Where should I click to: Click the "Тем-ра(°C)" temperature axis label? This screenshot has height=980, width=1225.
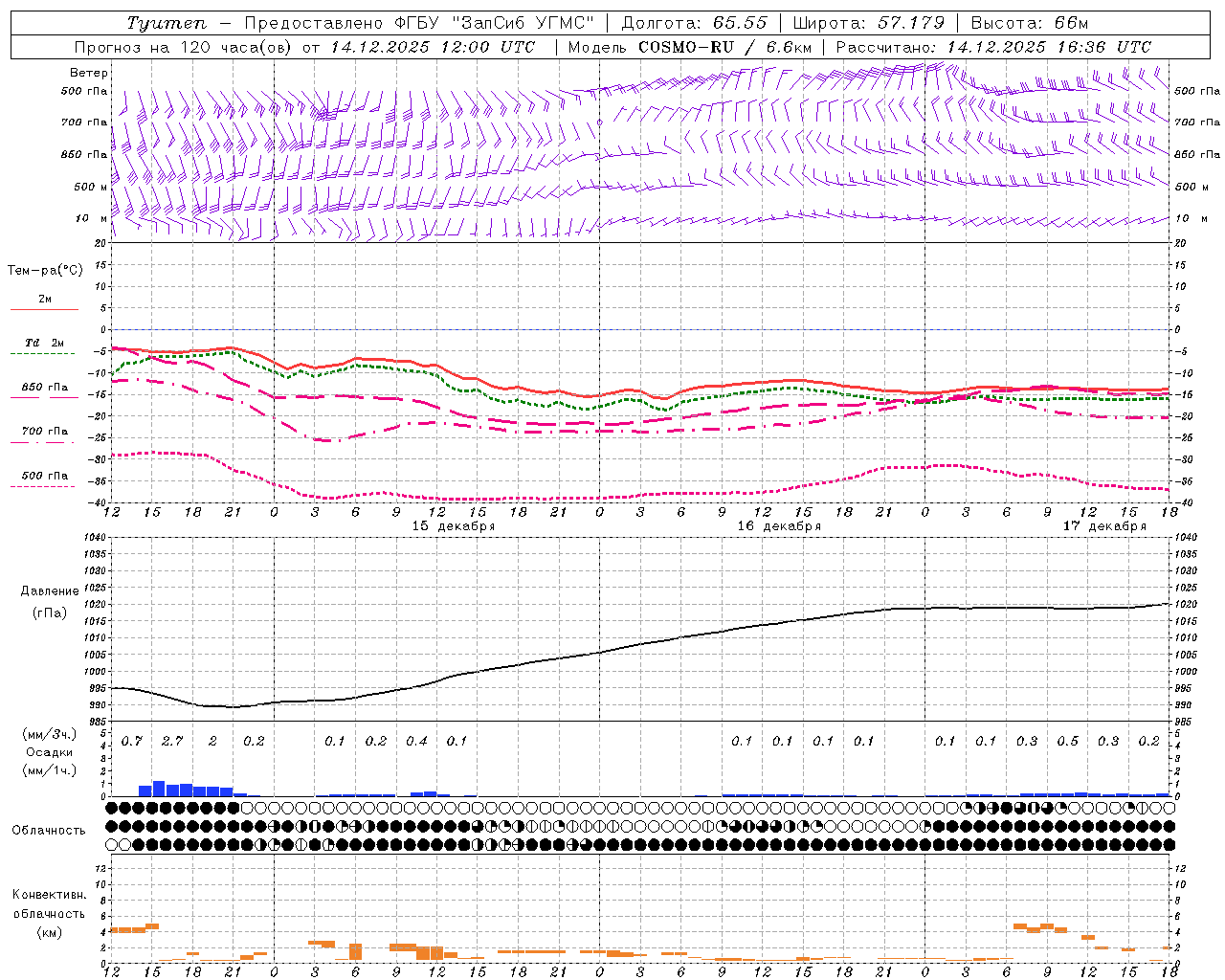pos(45,271)
